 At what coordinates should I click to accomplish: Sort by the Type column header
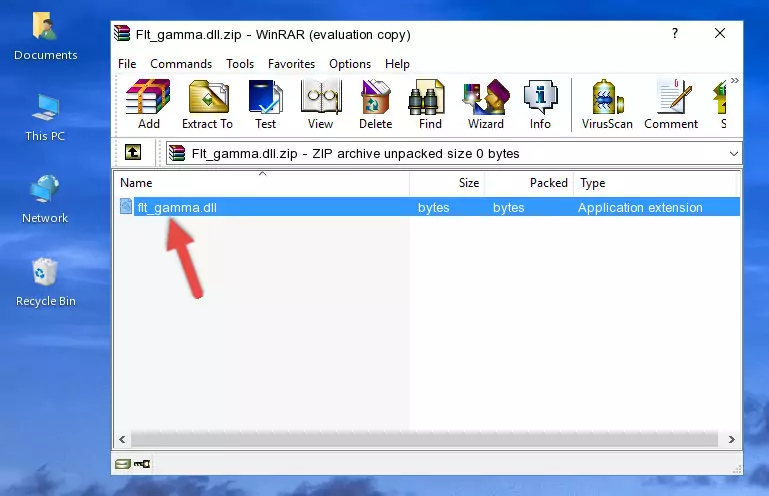coord(655,183)
